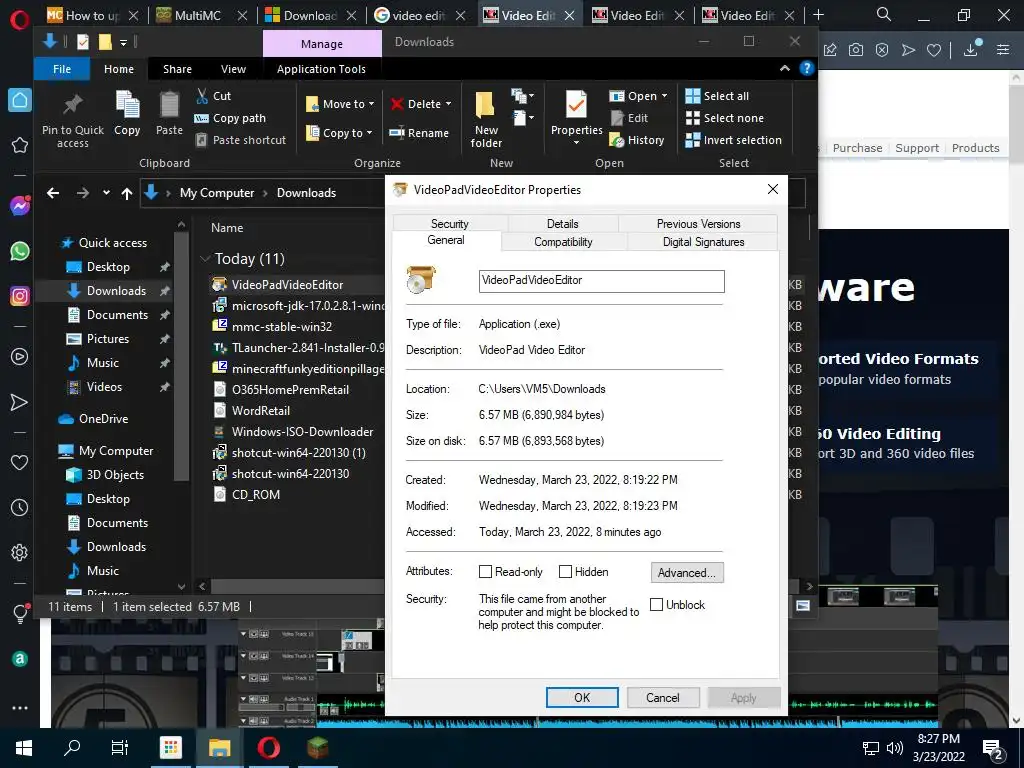
Task: Click Copy path in the ribbon
Action: pyautogui.click(x=230, y=118)
